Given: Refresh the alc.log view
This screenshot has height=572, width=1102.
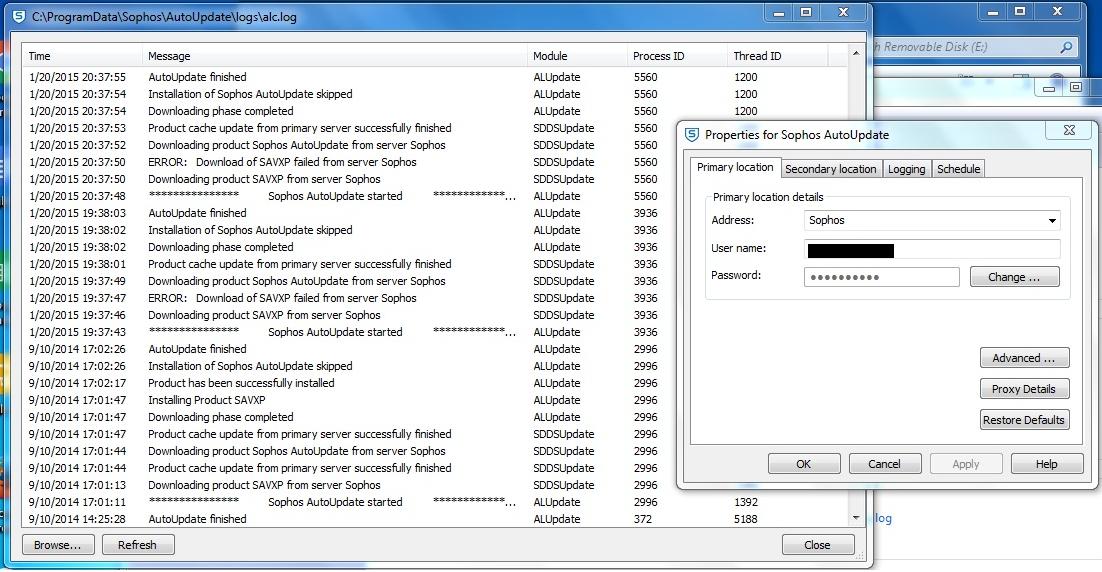Looking at the screenshot, I should pos(138,545).
